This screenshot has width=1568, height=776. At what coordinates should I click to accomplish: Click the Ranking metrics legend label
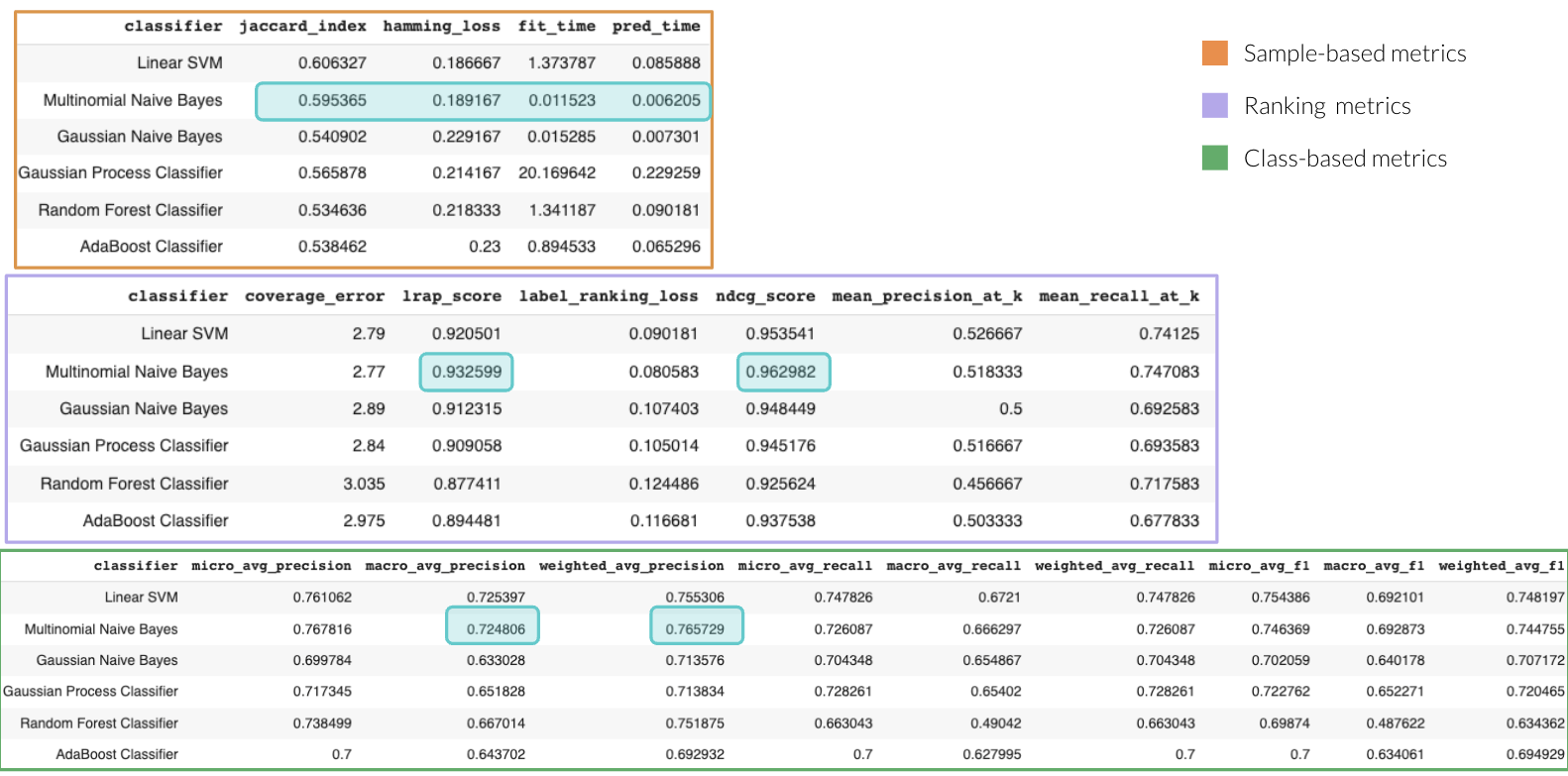click(1326, 106)
